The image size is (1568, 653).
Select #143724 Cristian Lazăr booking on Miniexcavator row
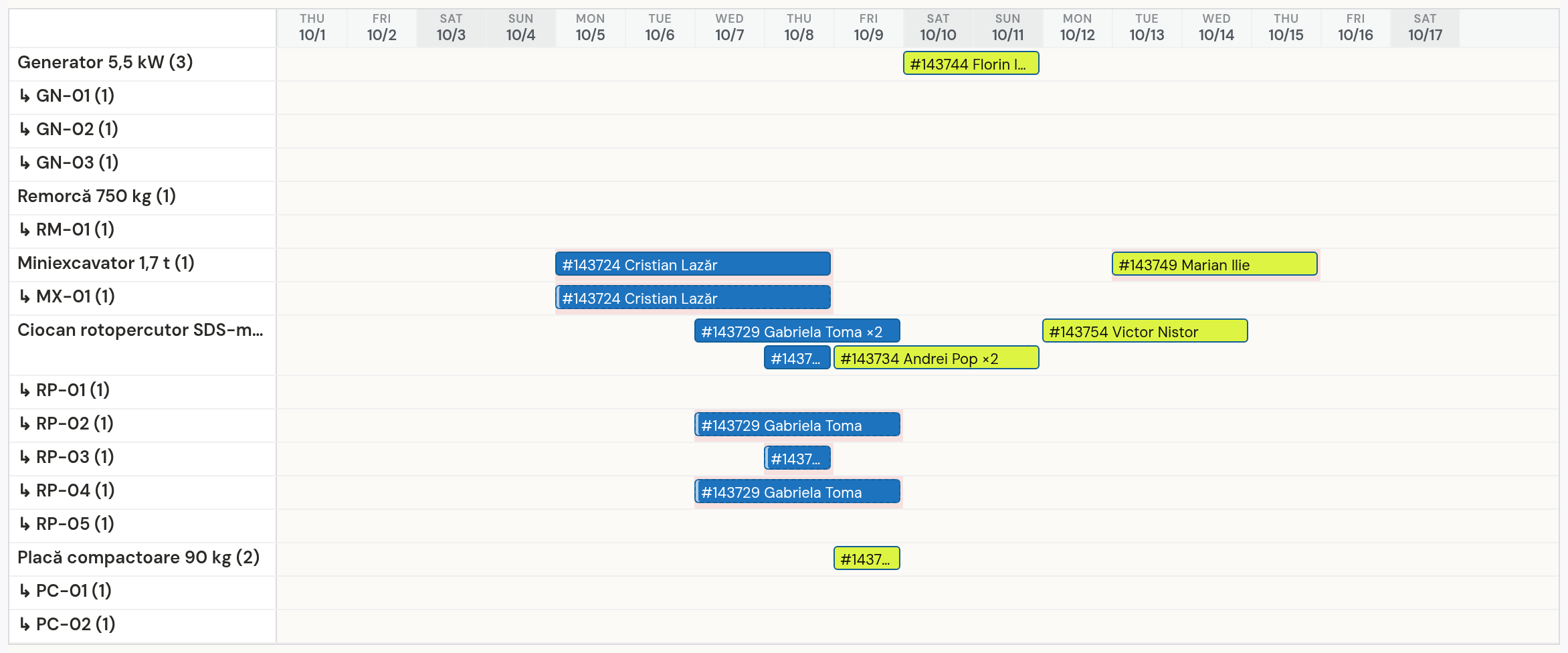coord(693,264)
